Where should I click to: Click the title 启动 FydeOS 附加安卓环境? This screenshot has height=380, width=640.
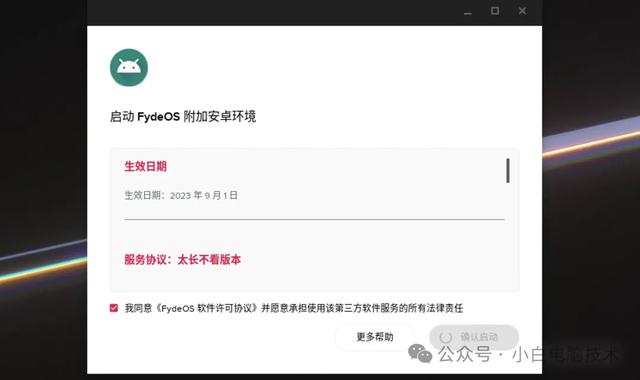[x=183, y=116]
